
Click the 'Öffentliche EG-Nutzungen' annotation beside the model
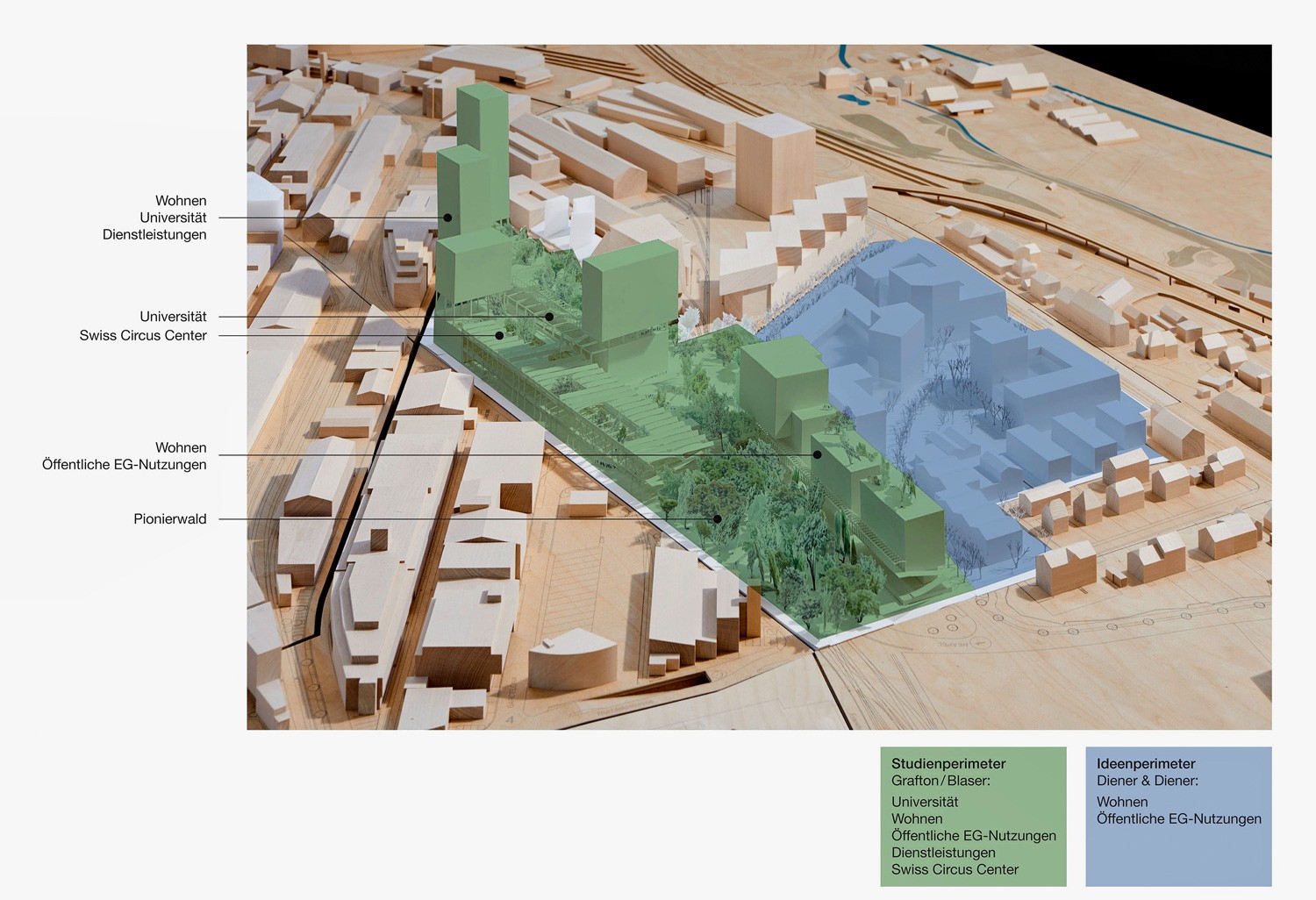125,464
